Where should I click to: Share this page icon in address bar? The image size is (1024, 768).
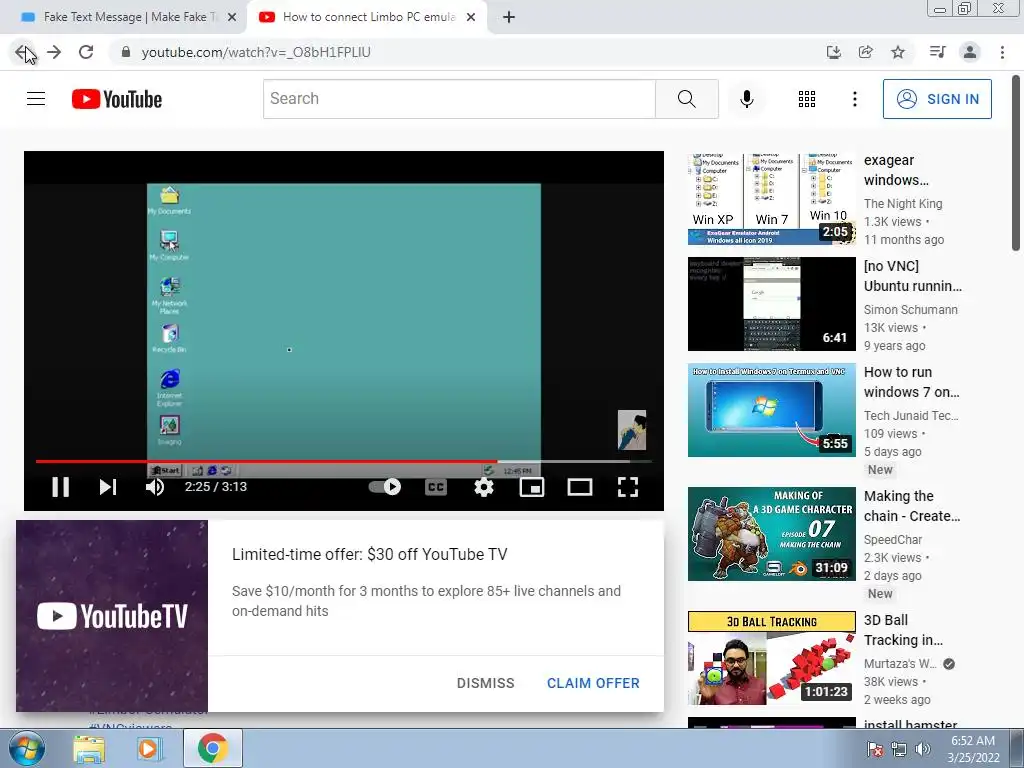[x=866, y=52]
